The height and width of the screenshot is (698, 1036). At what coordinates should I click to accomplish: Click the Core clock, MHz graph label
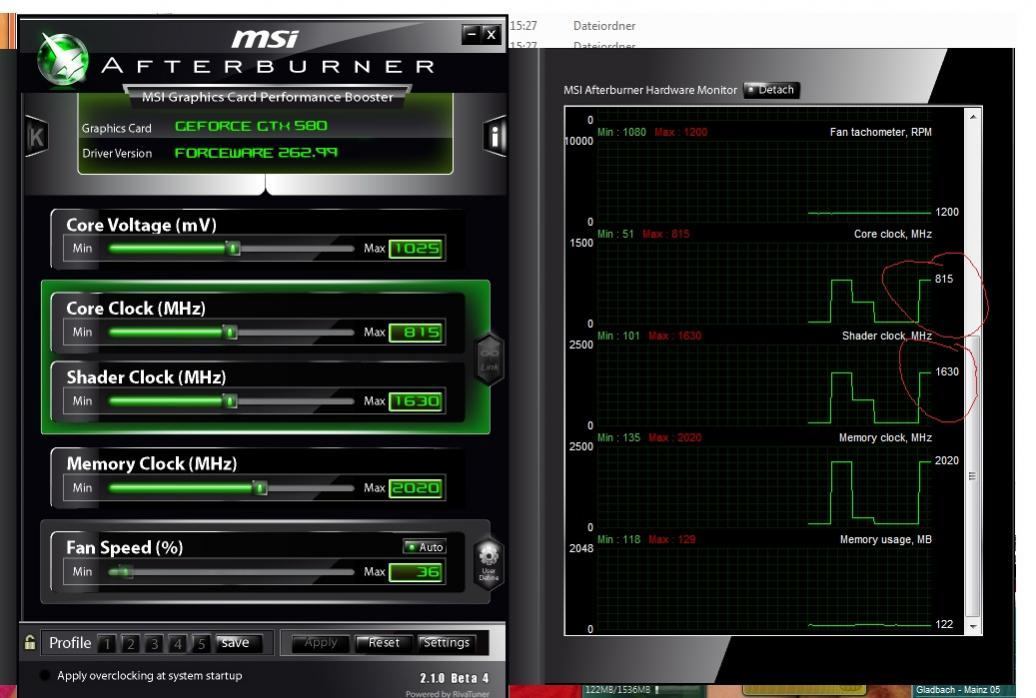[x=893, y=234]
